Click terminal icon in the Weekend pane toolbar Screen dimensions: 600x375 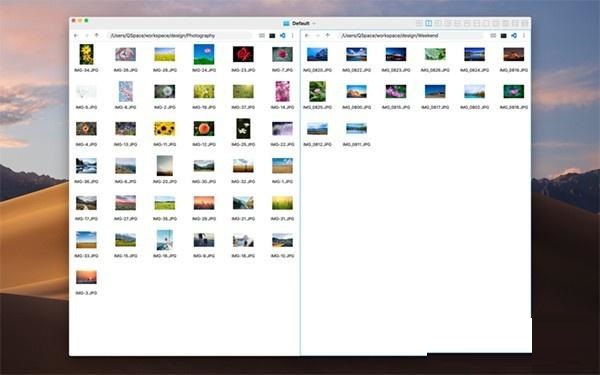pos(504,36)
